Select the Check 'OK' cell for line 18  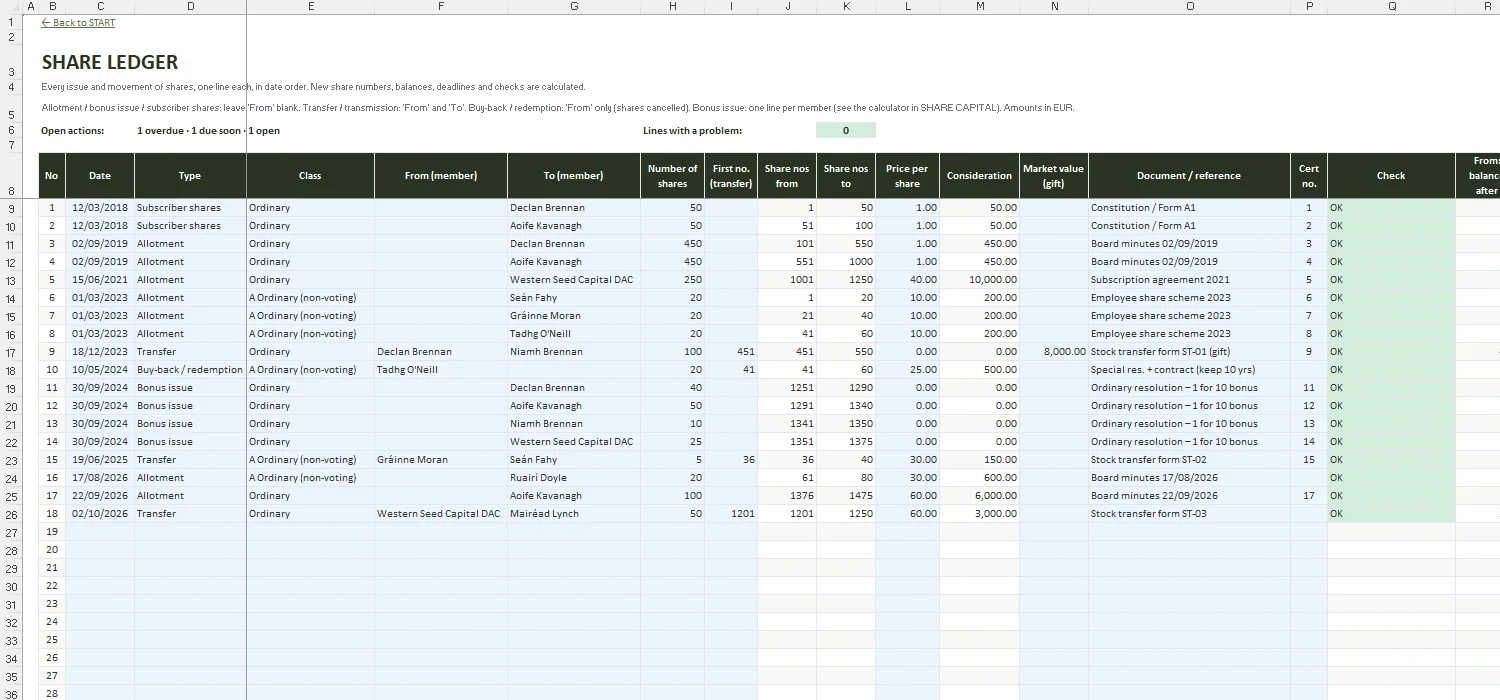click(x=1391, y=514)
